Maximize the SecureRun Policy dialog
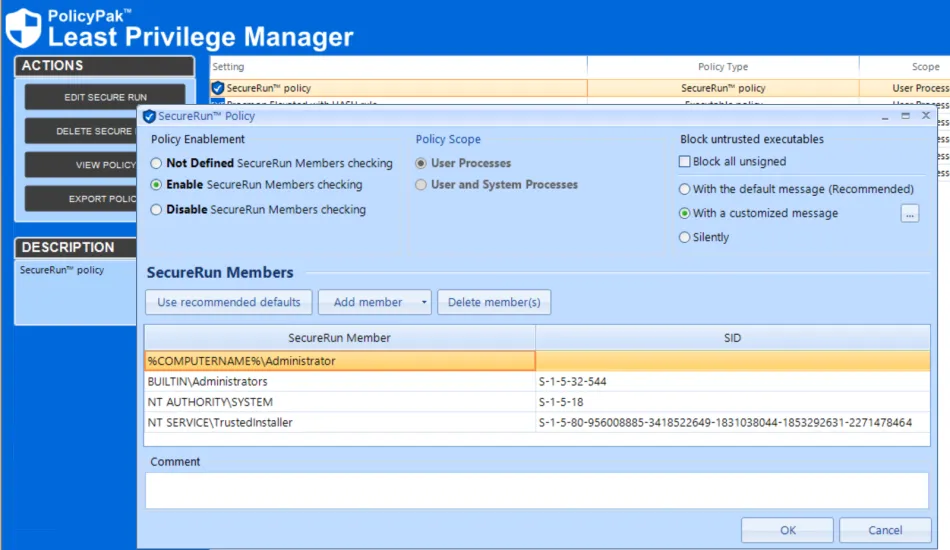The width and height of the screenshot is (950, 550). coord(906,116)
